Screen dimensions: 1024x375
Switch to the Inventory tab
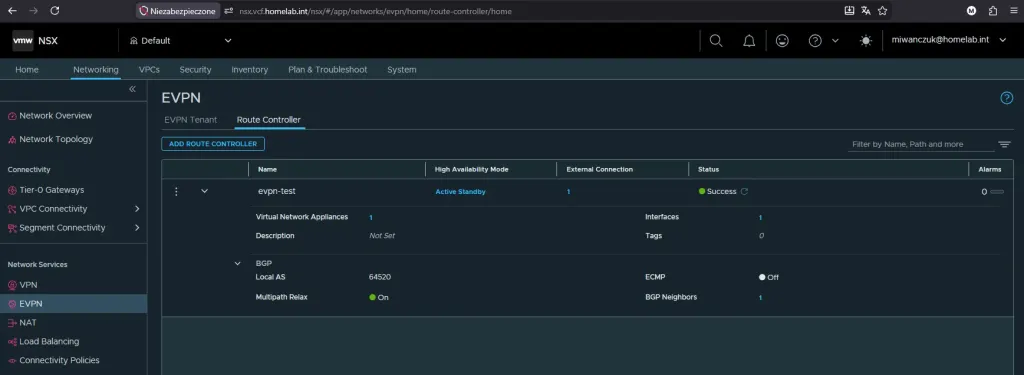[249, 69]
